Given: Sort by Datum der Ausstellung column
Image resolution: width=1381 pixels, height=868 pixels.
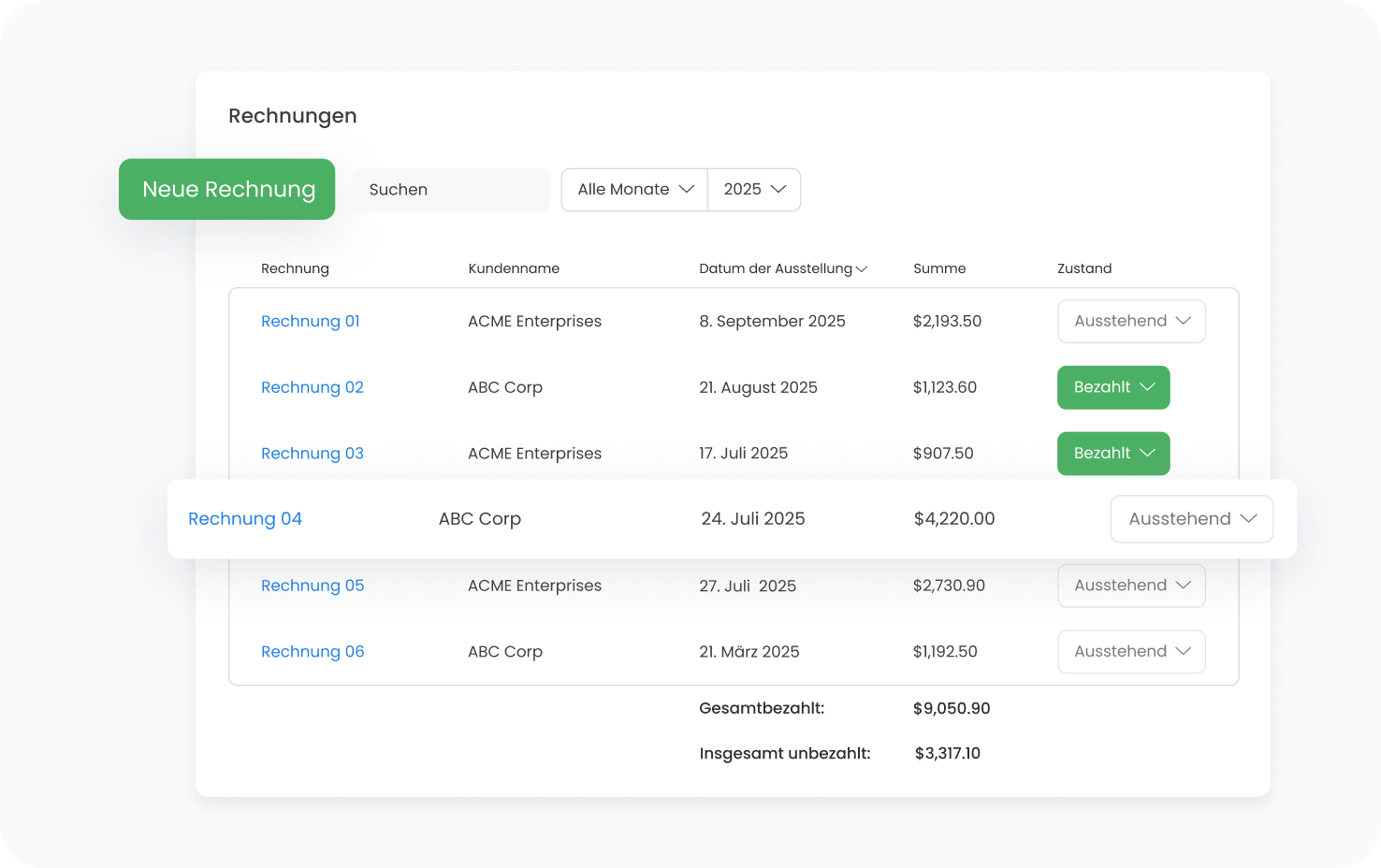Looking at the screenshot, I should [782, 268].
